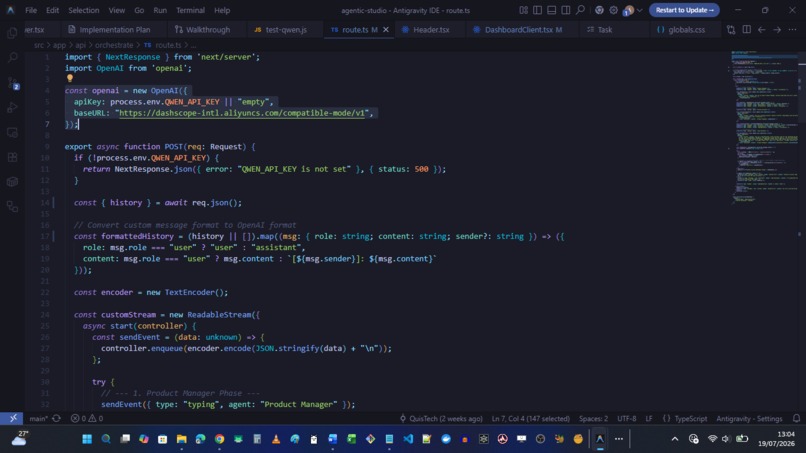
Task: Toggle the bottom panel layout icon
Action: pos(552,10)
